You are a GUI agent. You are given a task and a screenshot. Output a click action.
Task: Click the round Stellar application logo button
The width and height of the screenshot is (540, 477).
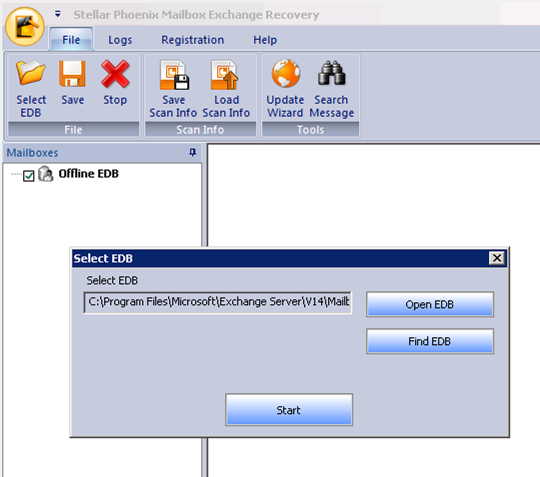(x=25, y=27)
